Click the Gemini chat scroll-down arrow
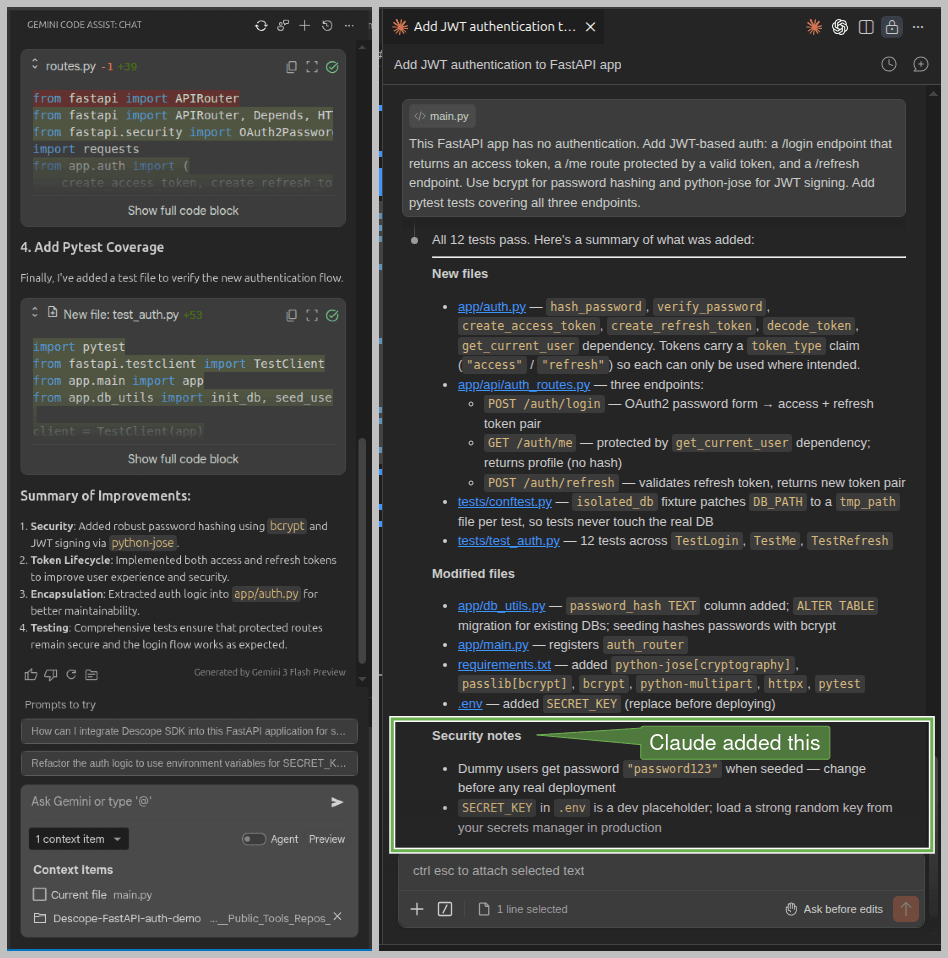Image resolution: width=948 pixels, height=958 pixels. point(362,679)
